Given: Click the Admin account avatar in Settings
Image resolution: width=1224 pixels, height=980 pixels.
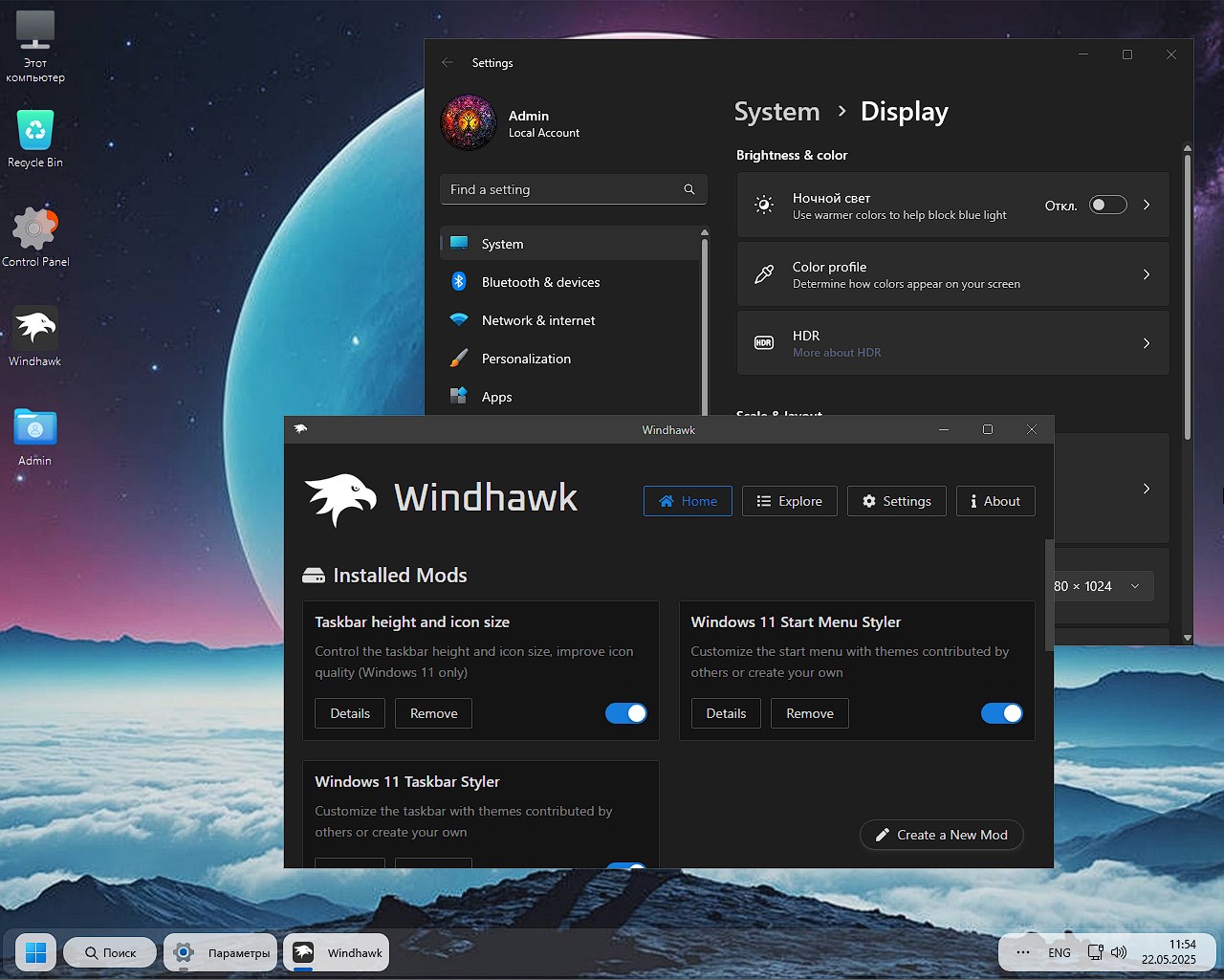Looking at the screenshot, I should pyautogui.click(x=469, y=122).
